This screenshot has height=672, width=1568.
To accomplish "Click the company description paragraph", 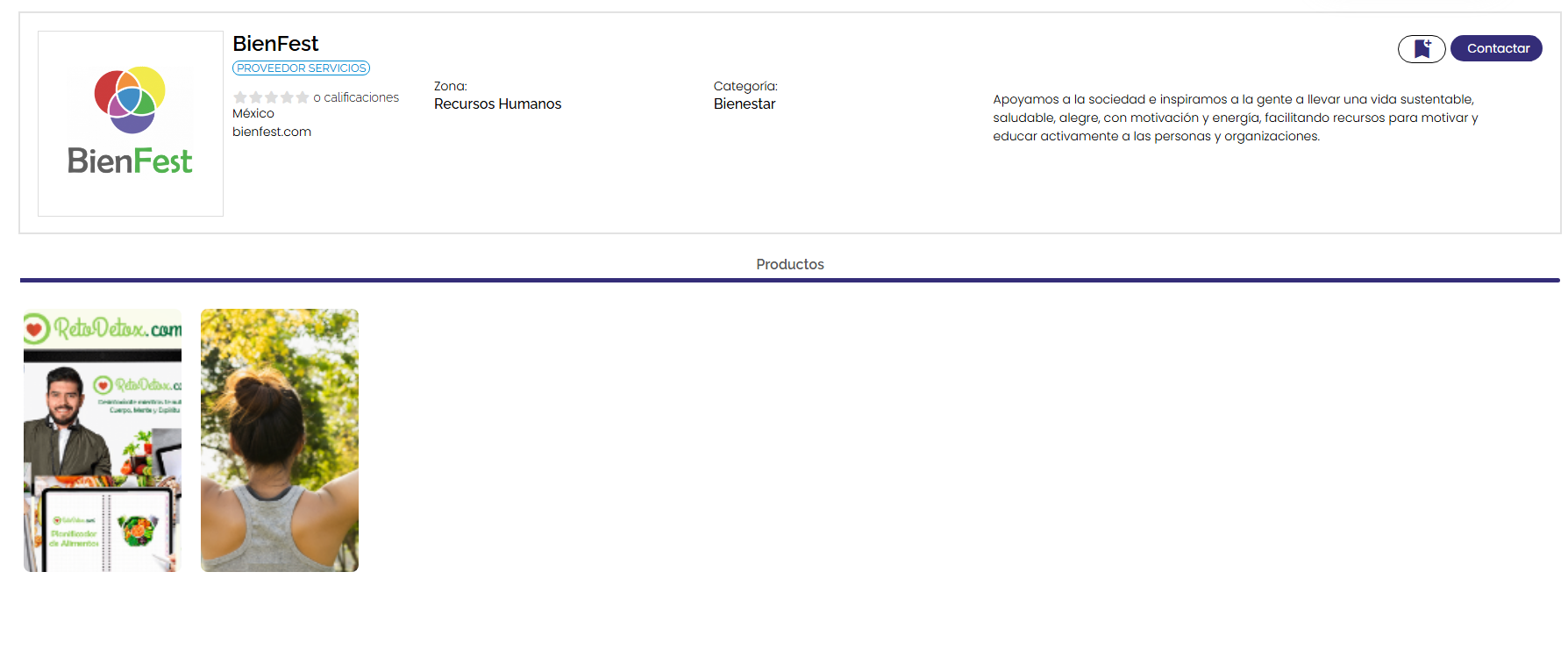I will click(1235, 118).
